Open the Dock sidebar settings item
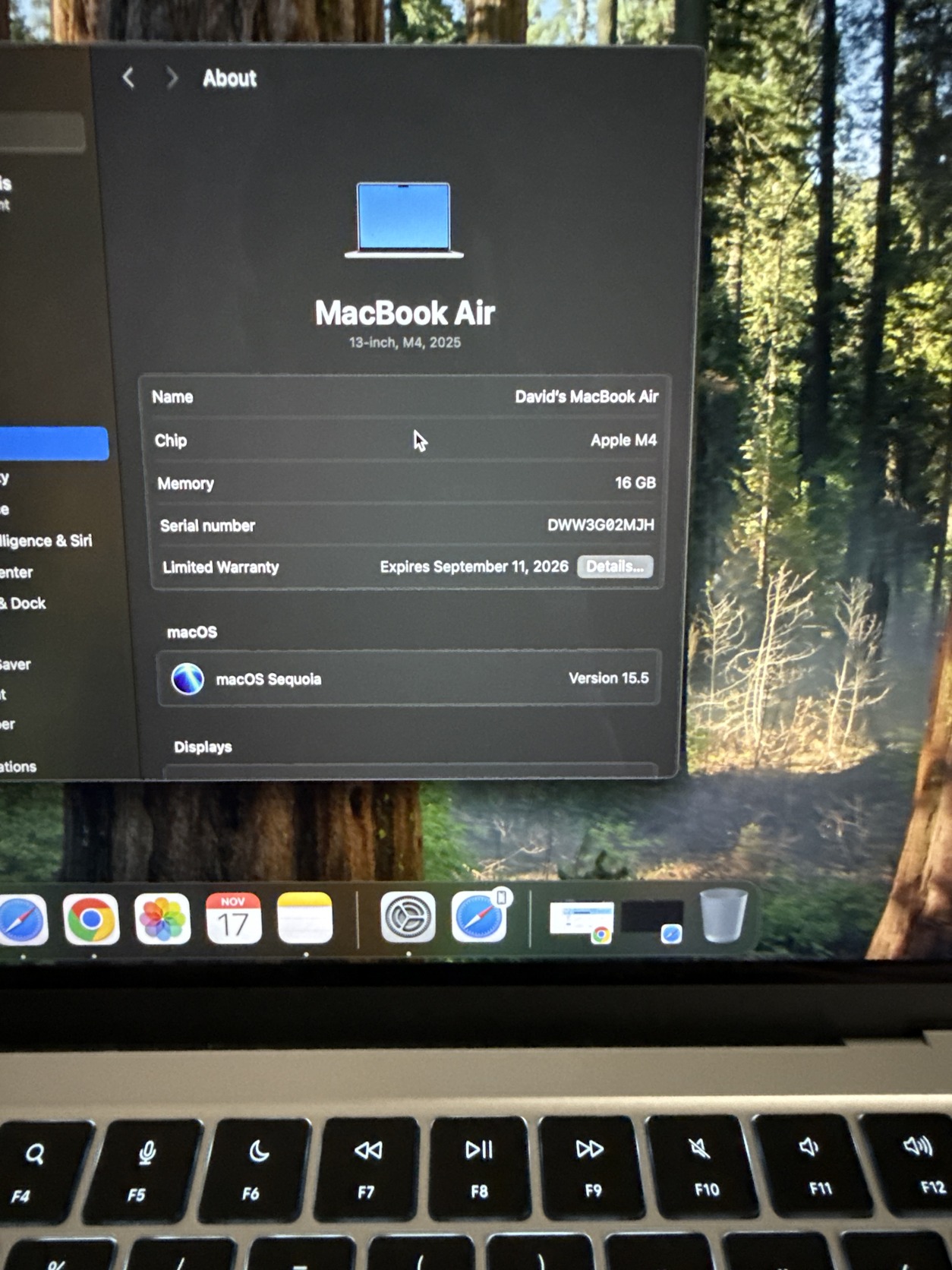This screenshot has height=1270, width=952. 23,603
